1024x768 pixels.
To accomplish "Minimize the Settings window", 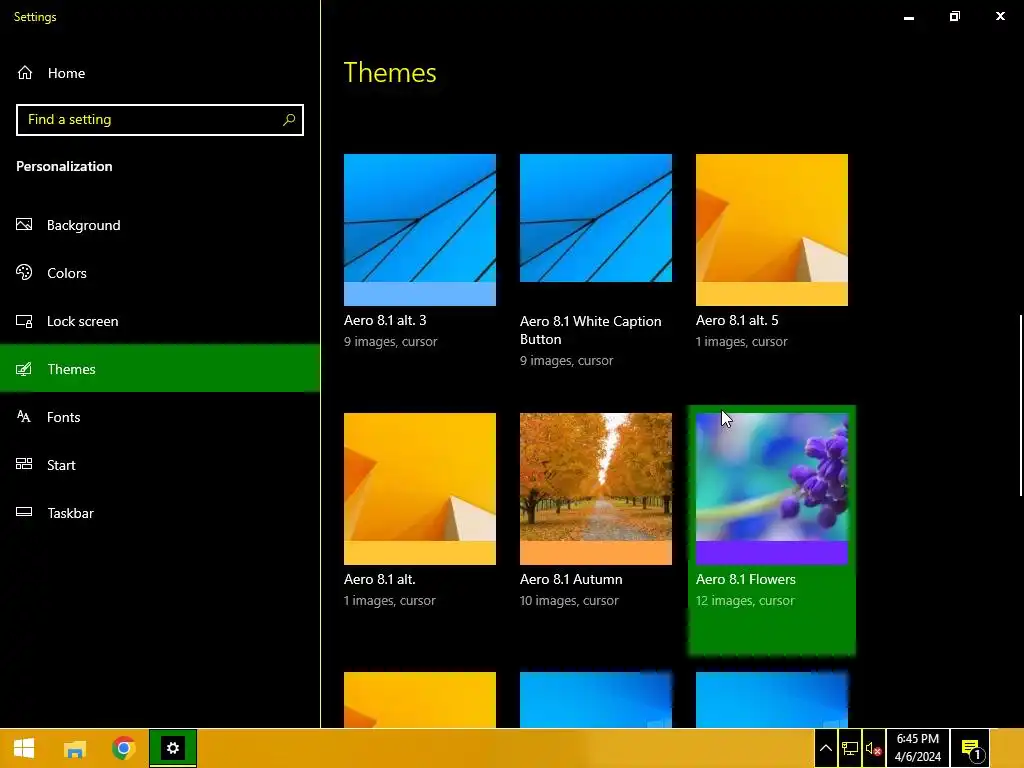I will pyautogui.click(x=908, y=17).
